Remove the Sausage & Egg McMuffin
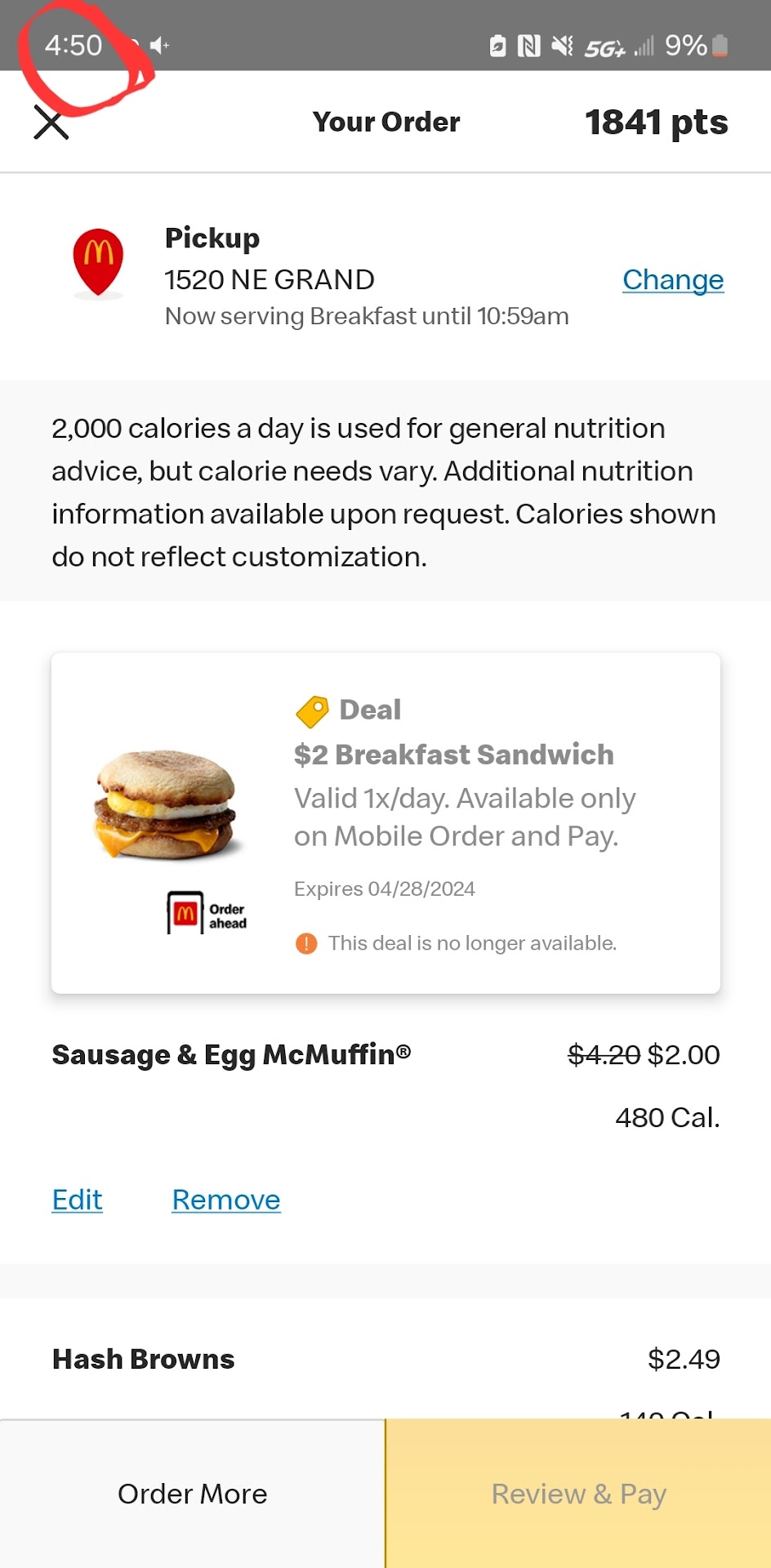The image size is (771, 1568). point(226,1200)
